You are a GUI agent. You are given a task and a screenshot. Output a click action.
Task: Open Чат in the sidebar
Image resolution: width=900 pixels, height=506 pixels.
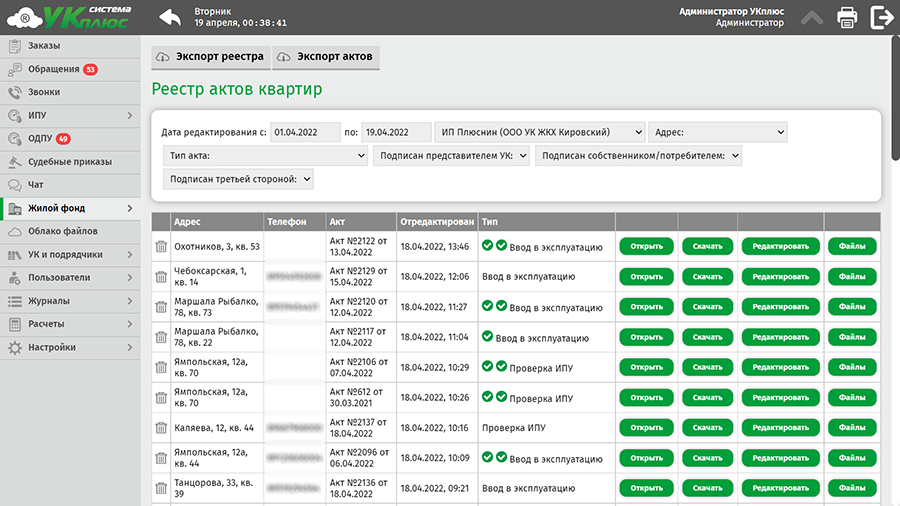coord(70,185)
